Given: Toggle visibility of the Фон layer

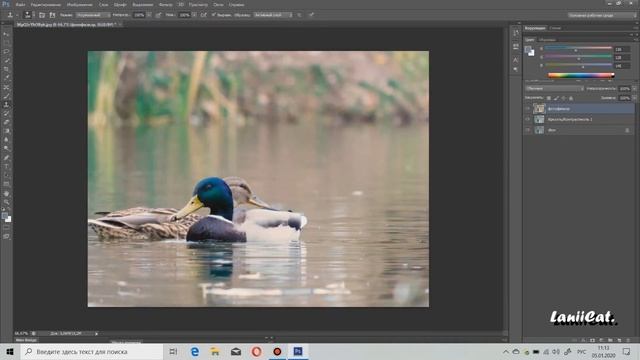Looking at the screenshot, I should pos(527,130).
